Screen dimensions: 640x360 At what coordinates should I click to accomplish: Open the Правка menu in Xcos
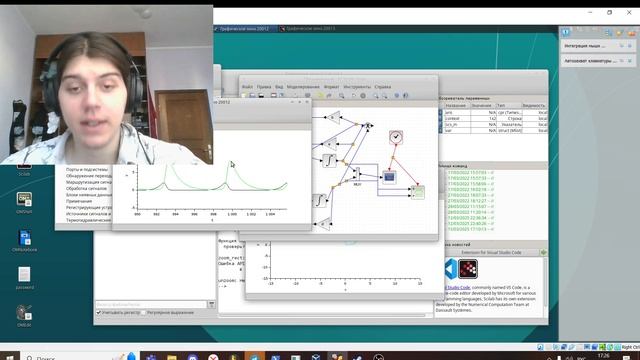[264, 87]
